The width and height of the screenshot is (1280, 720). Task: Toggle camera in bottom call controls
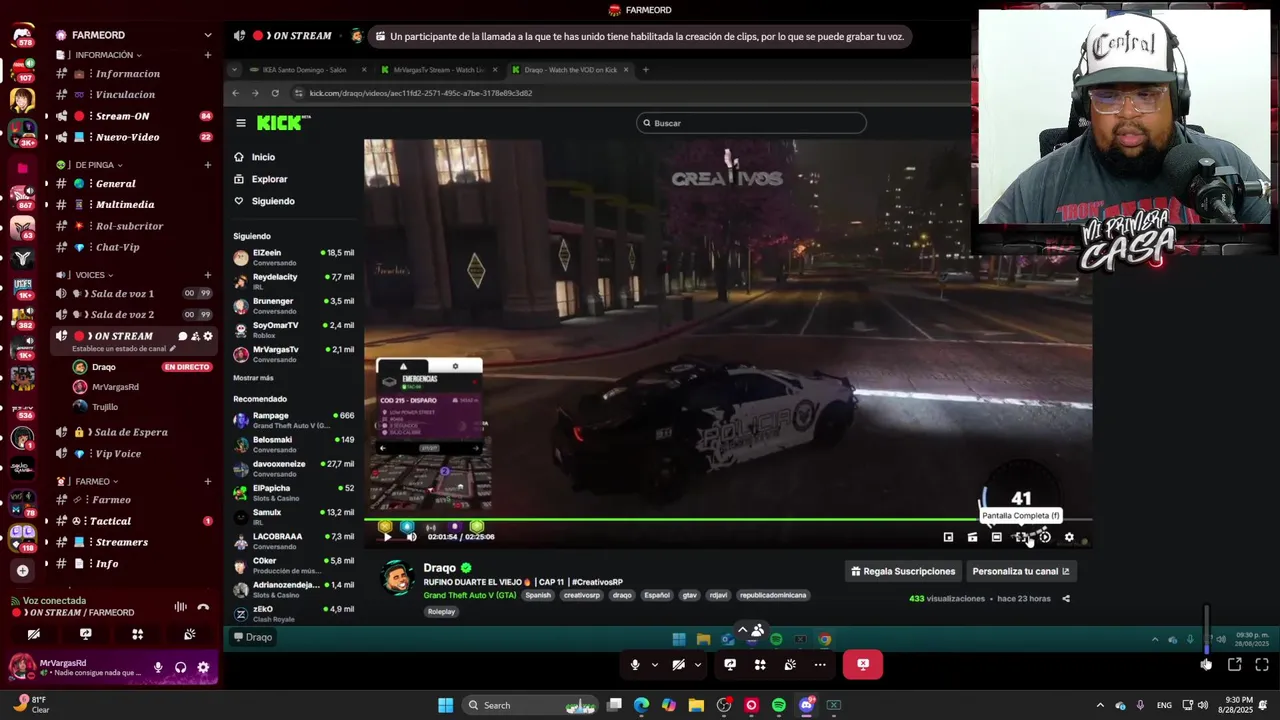(678, 664)
